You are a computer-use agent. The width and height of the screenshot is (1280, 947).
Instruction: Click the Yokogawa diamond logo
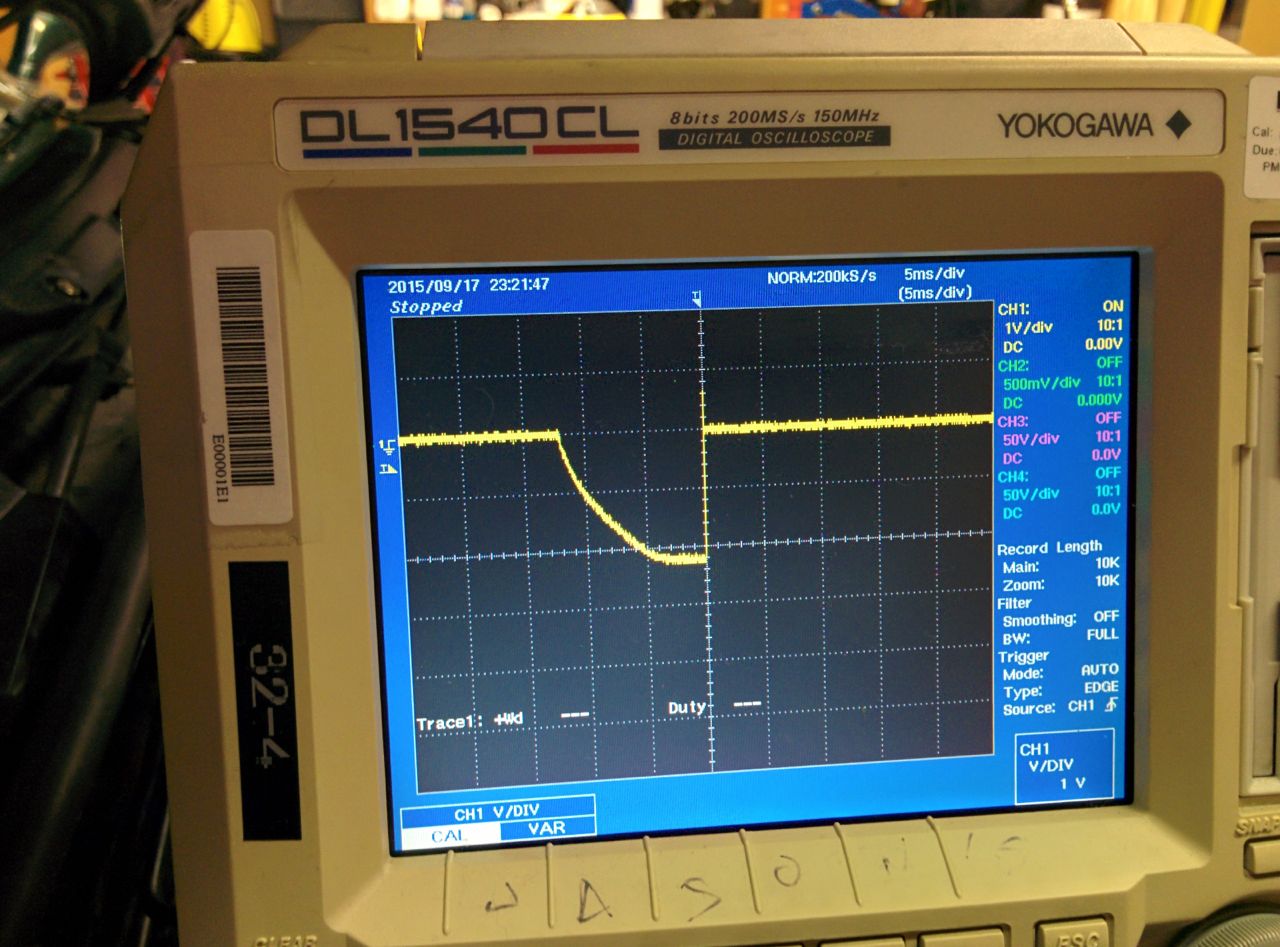(1179, 125)
